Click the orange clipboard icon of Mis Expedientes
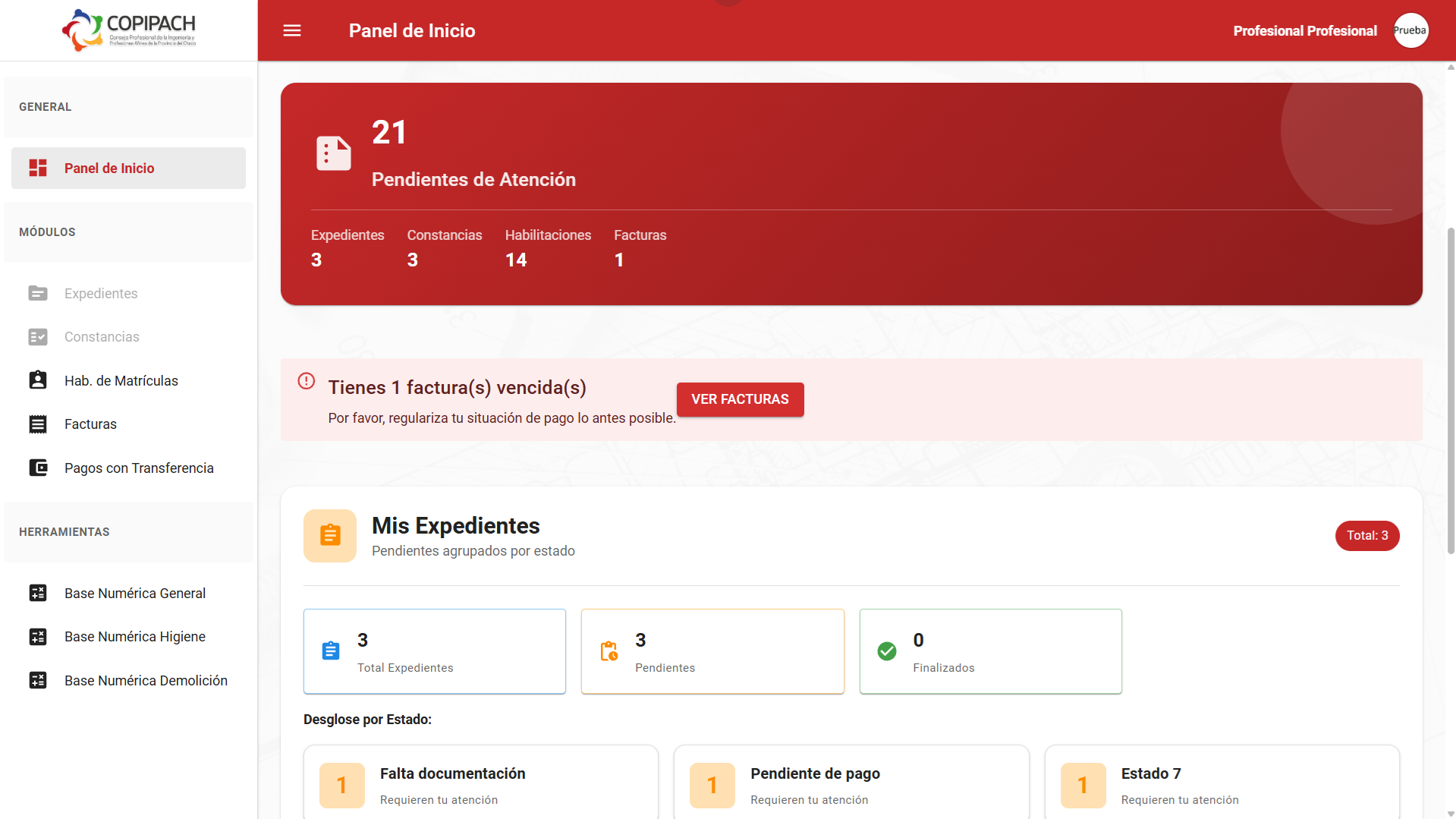Viewport: 1456px width, 819px height. (330, 536)
